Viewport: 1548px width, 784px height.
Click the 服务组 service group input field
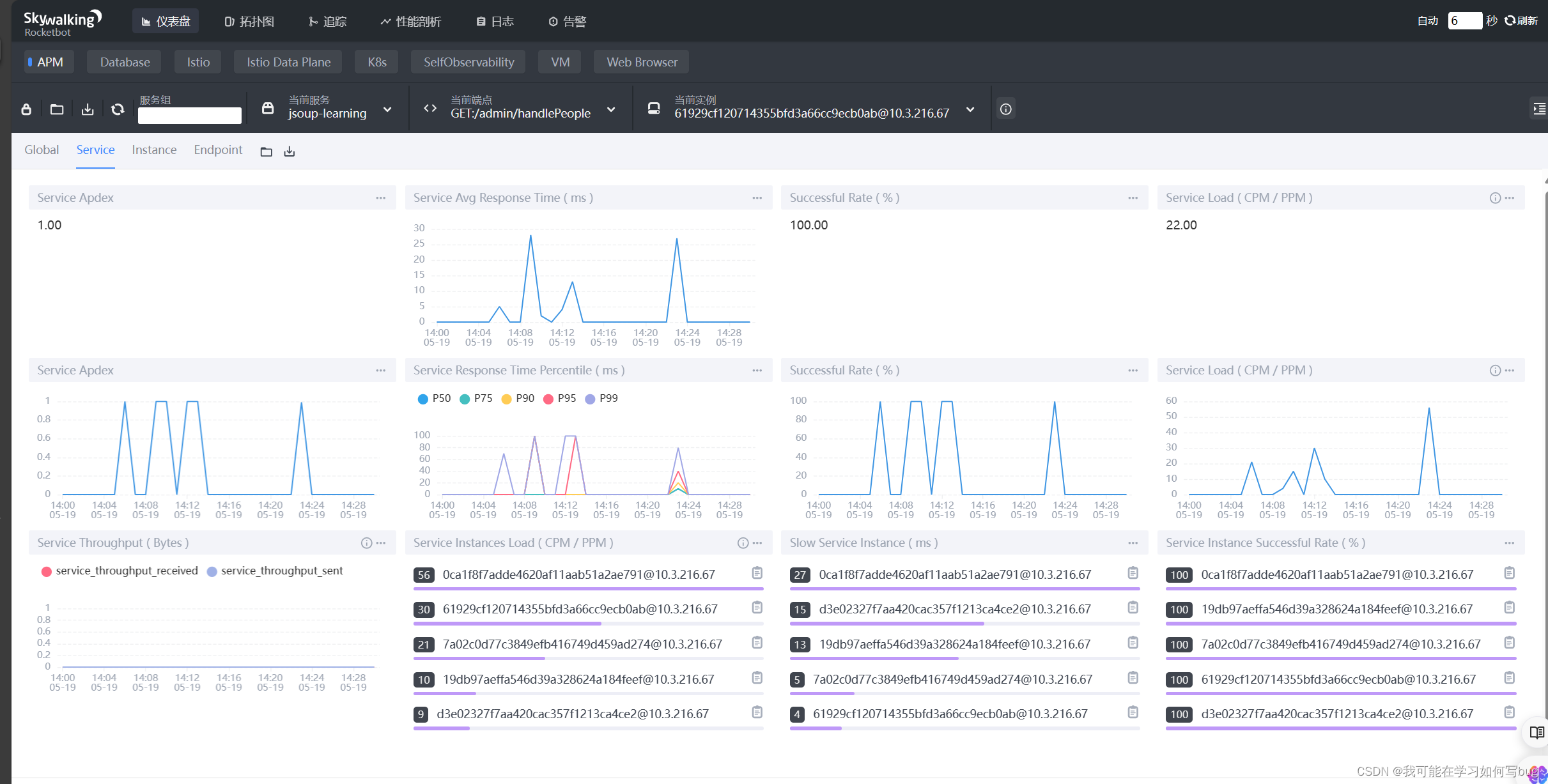click(x=190, y=116)
